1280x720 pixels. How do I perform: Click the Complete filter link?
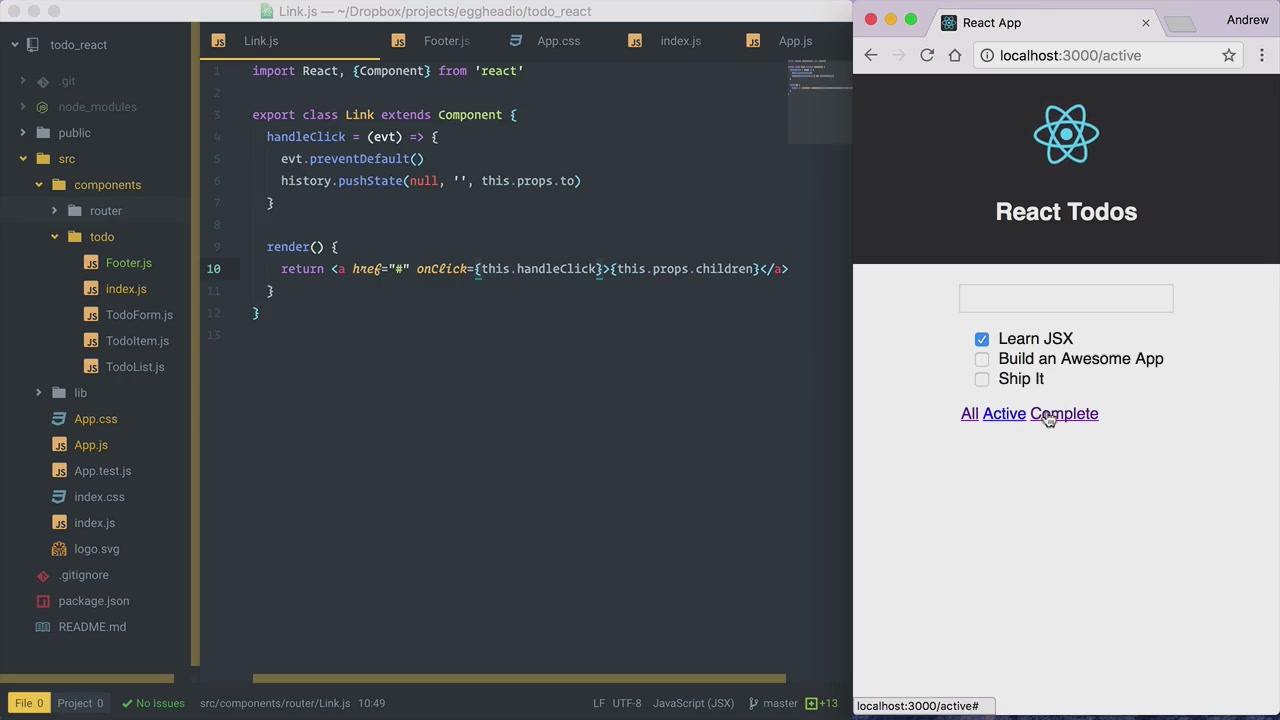(1064, 414)
